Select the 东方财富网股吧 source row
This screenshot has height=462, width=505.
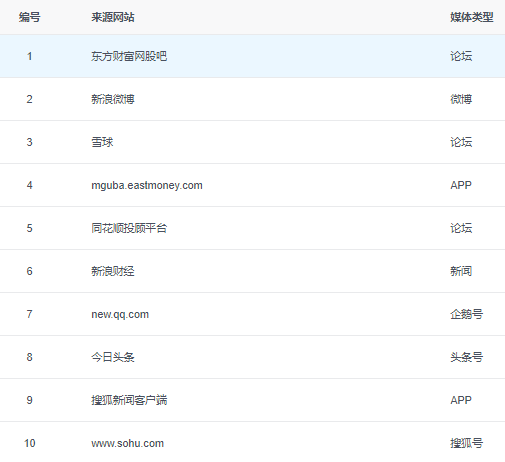[252, 56]
